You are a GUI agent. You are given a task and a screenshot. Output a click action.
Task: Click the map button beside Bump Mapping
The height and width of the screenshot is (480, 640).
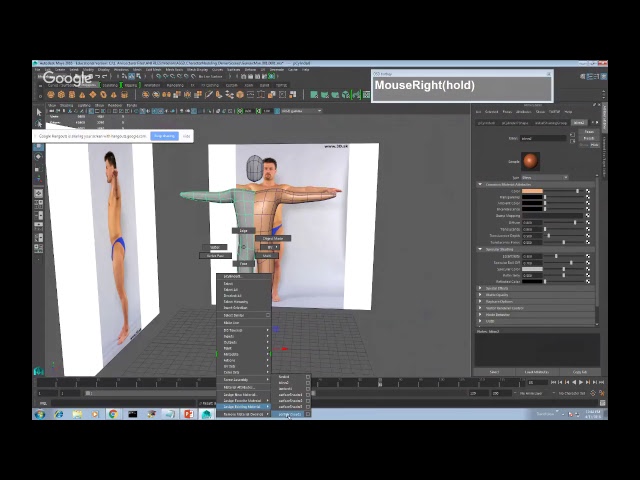[588, 216]
